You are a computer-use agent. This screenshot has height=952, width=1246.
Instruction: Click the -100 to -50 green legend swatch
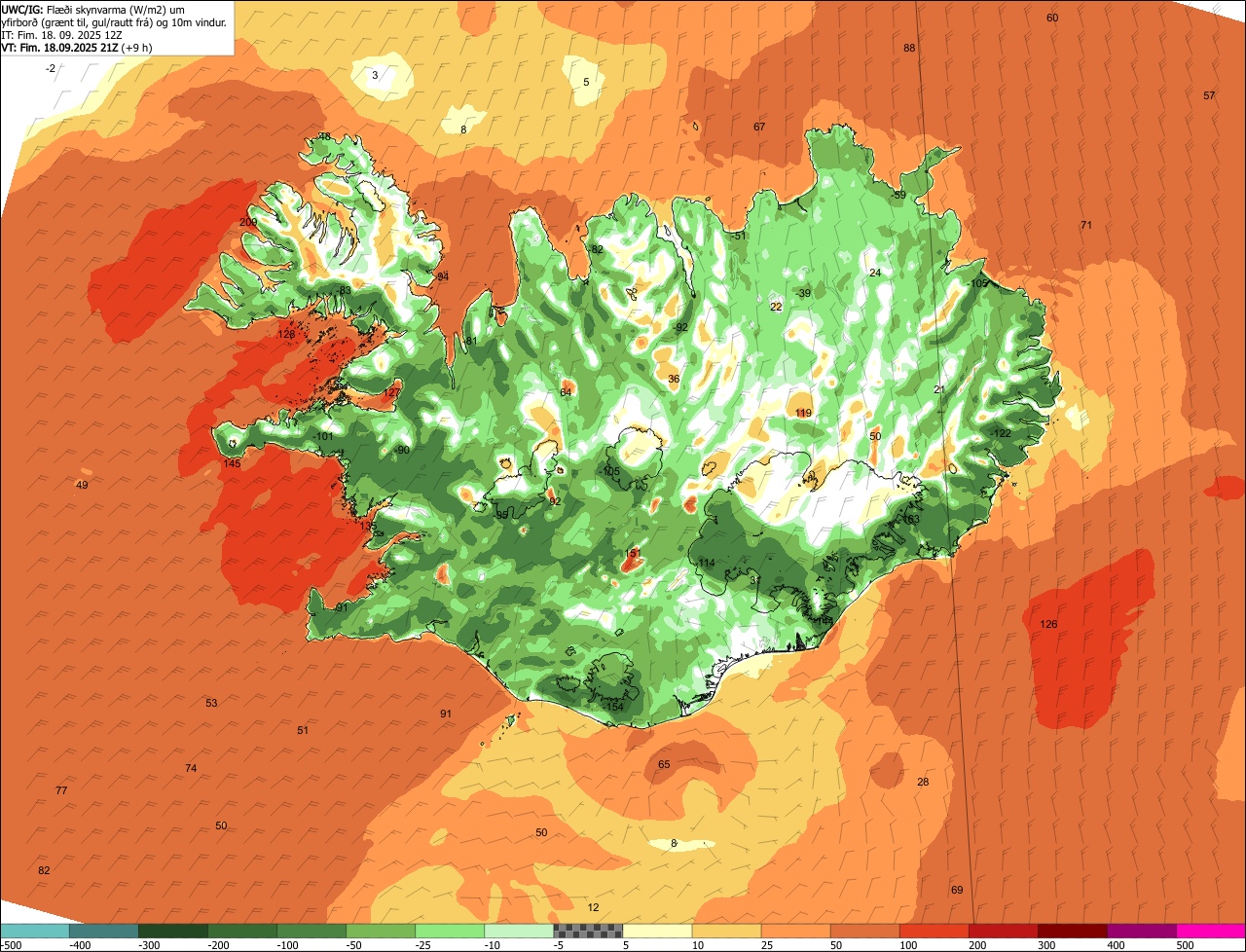pos(311,931)
